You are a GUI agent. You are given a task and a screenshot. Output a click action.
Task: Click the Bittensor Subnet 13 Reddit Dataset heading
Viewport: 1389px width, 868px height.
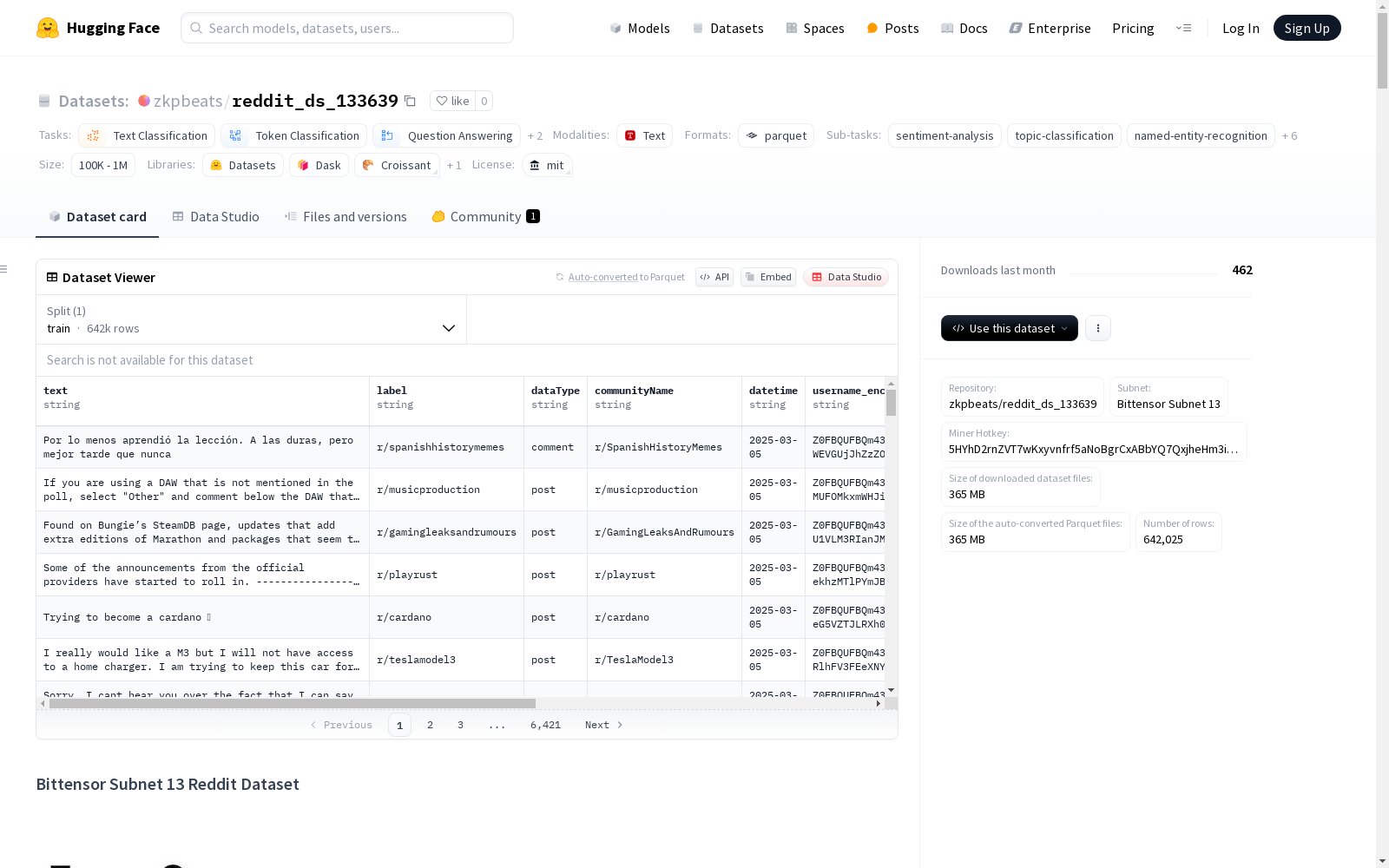[168, 784]
